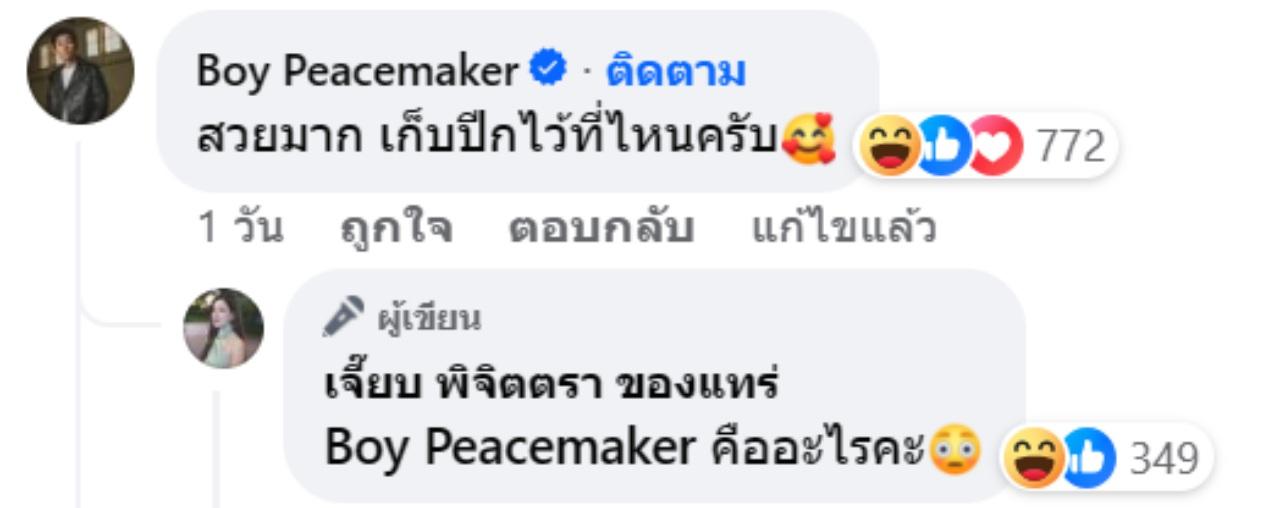Image resolution: width=1280 pixels, height=508 pixels.
Task: Open edit history via แก้ไขแล้ว
Action: [x=844, y=228]
